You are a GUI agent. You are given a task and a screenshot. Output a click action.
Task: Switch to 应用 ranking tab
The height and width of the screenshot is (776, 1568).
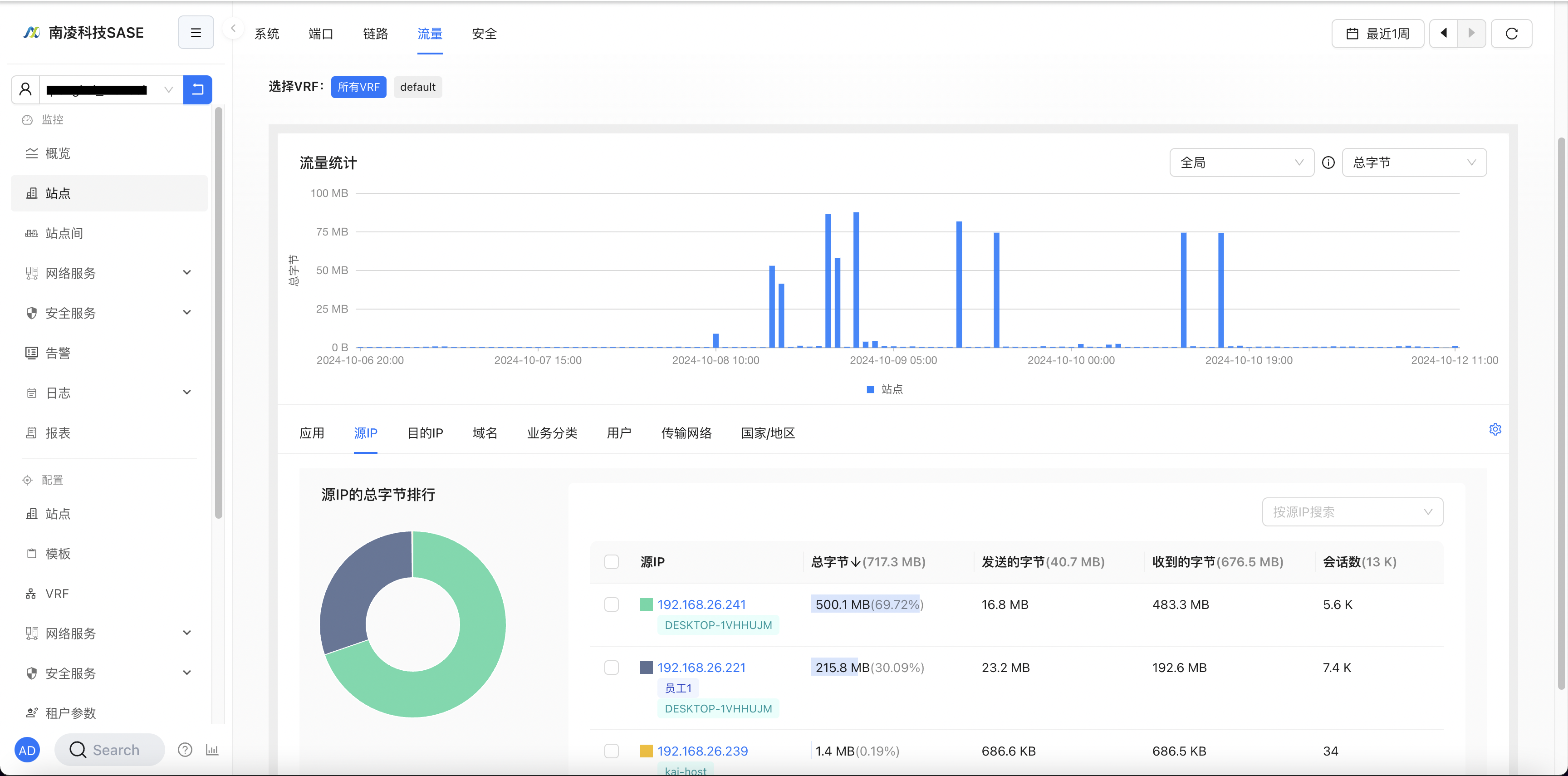pos(312,433)
